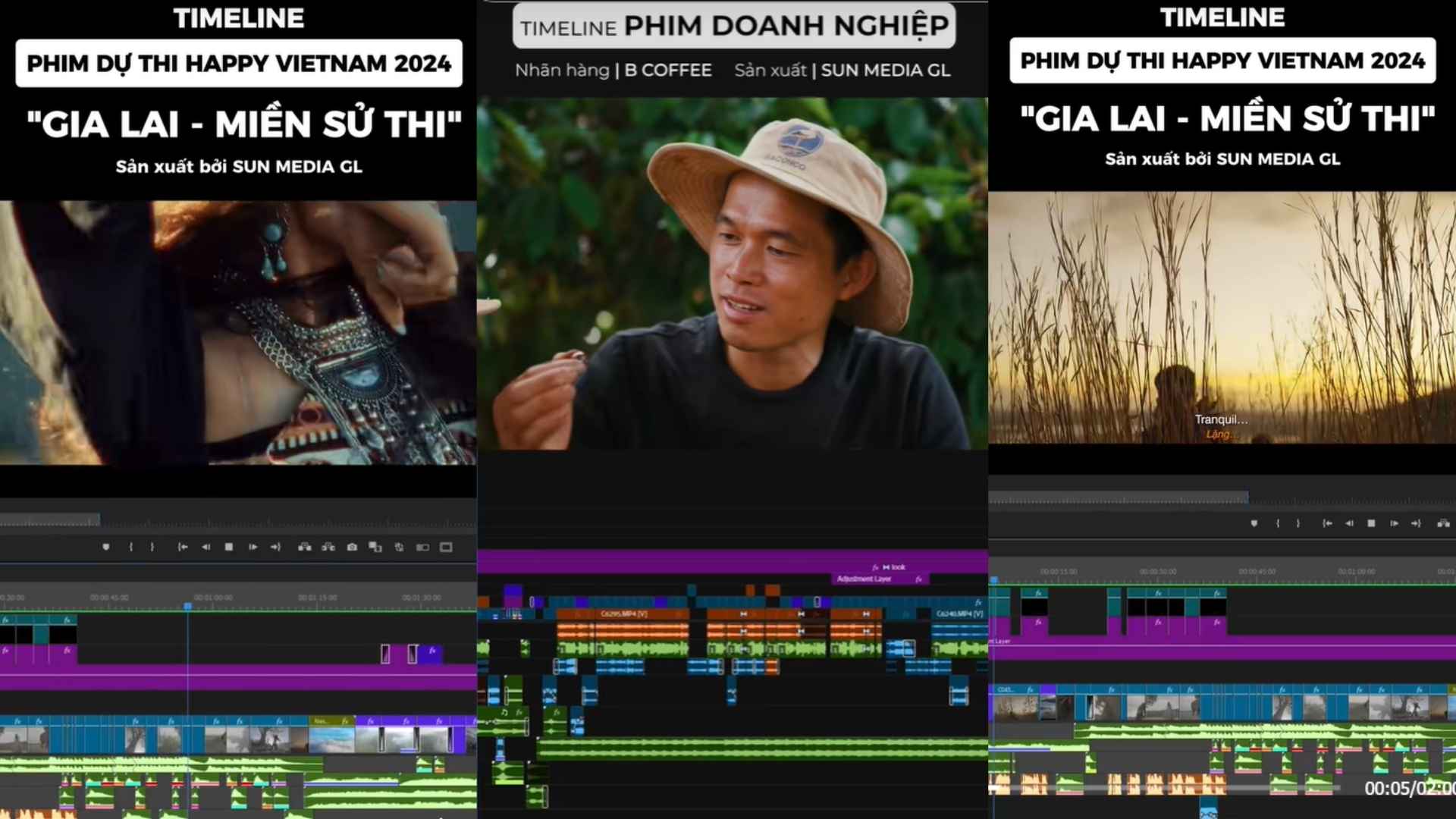Viewport: 1456px width, 819px height.
Task: Click 'Nhãn hàng | B COFFEE' label
Action: coord(613,70)
